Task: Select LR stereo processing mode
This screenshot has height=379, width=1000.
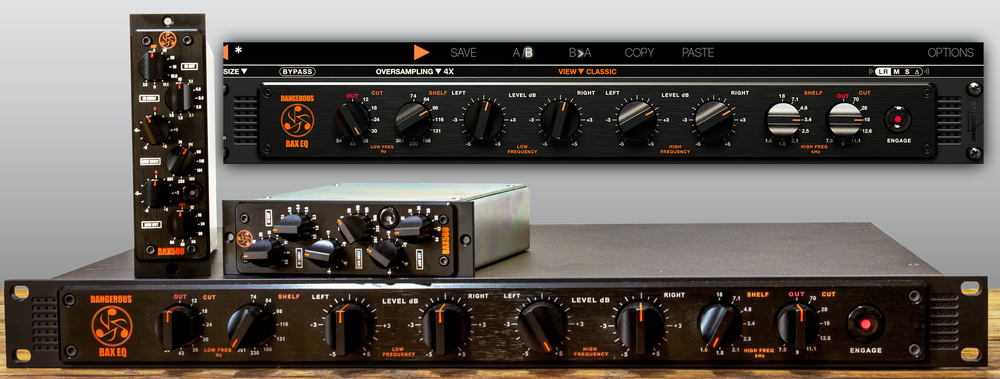Action: [883, 71]
